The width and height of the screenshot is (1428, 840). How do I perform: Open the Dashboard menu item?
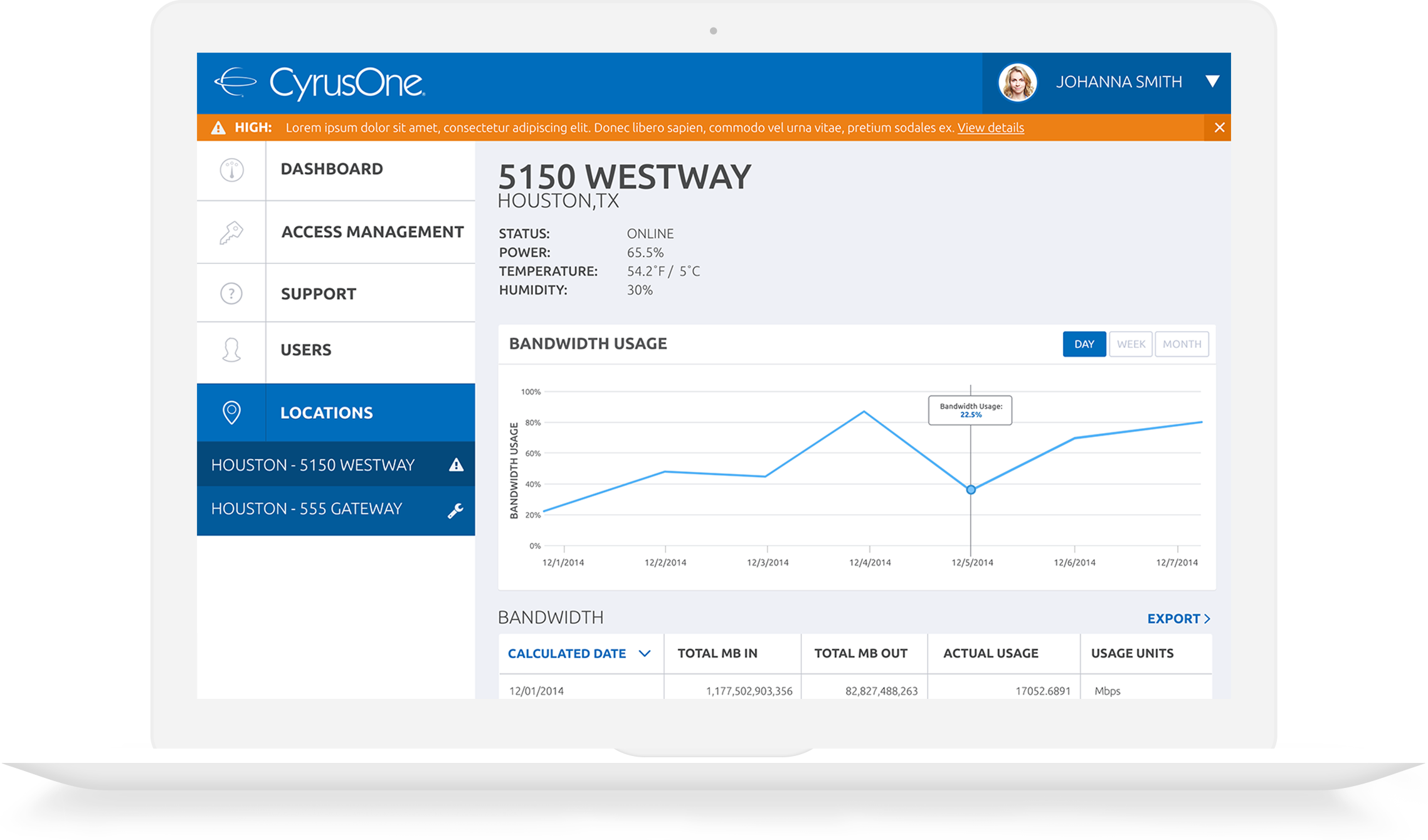pyautogui.click(x=332, y=169)
